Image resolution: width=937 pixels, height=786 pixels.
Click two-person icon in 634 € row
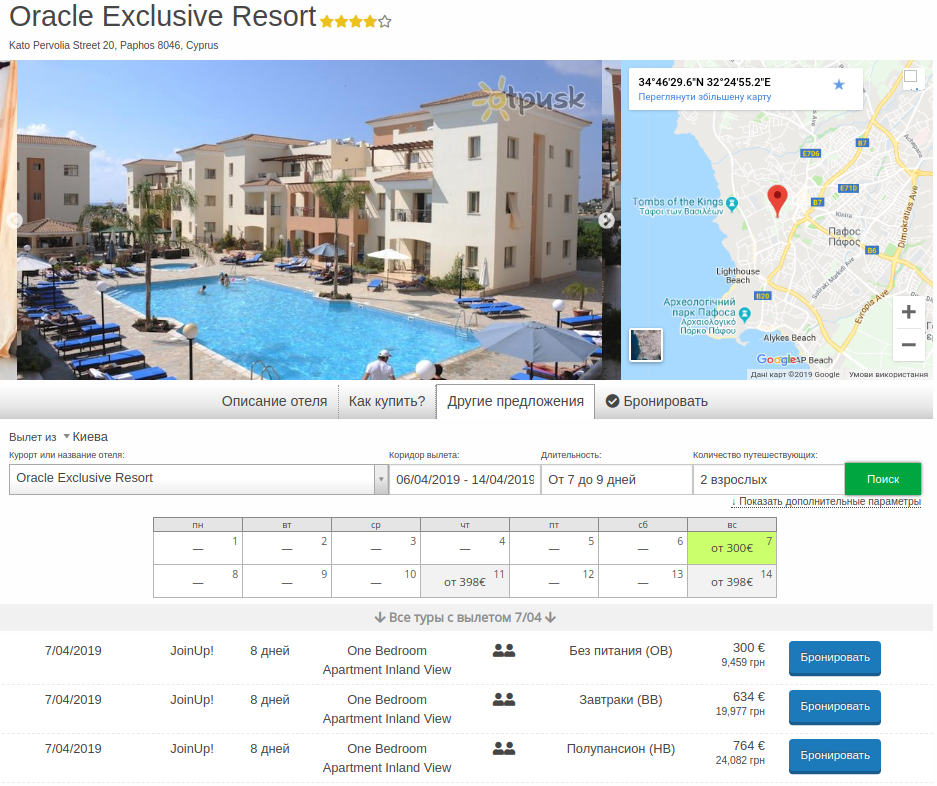(504, 699)
